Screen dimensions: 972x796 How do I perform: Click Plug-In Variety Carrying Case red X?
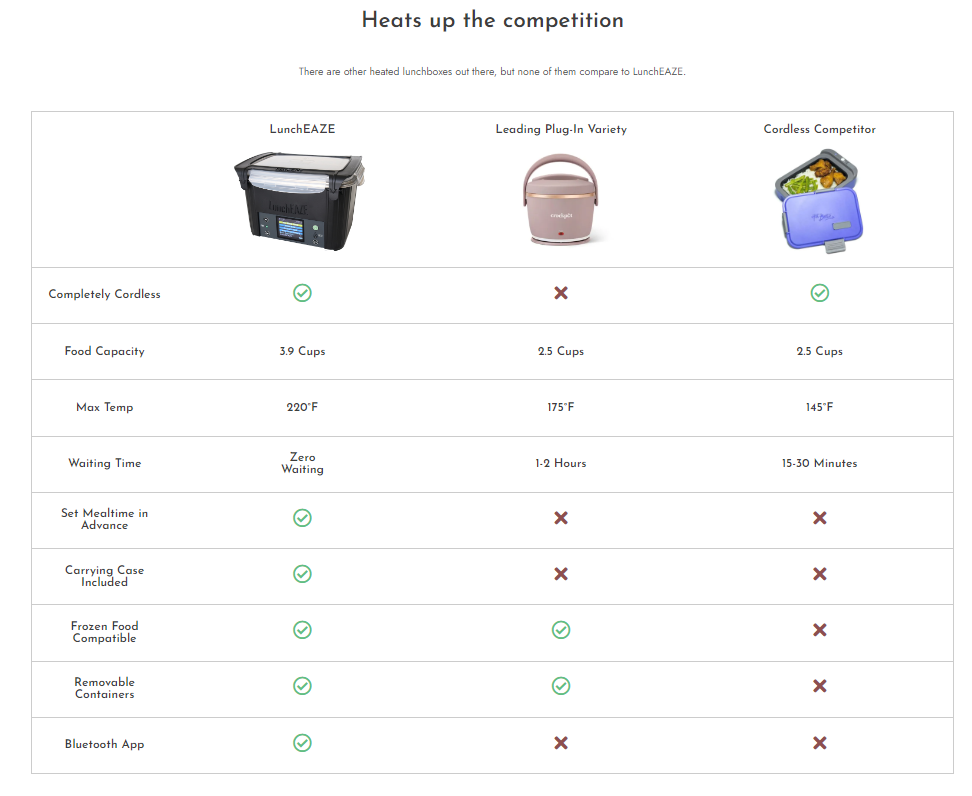561,574
